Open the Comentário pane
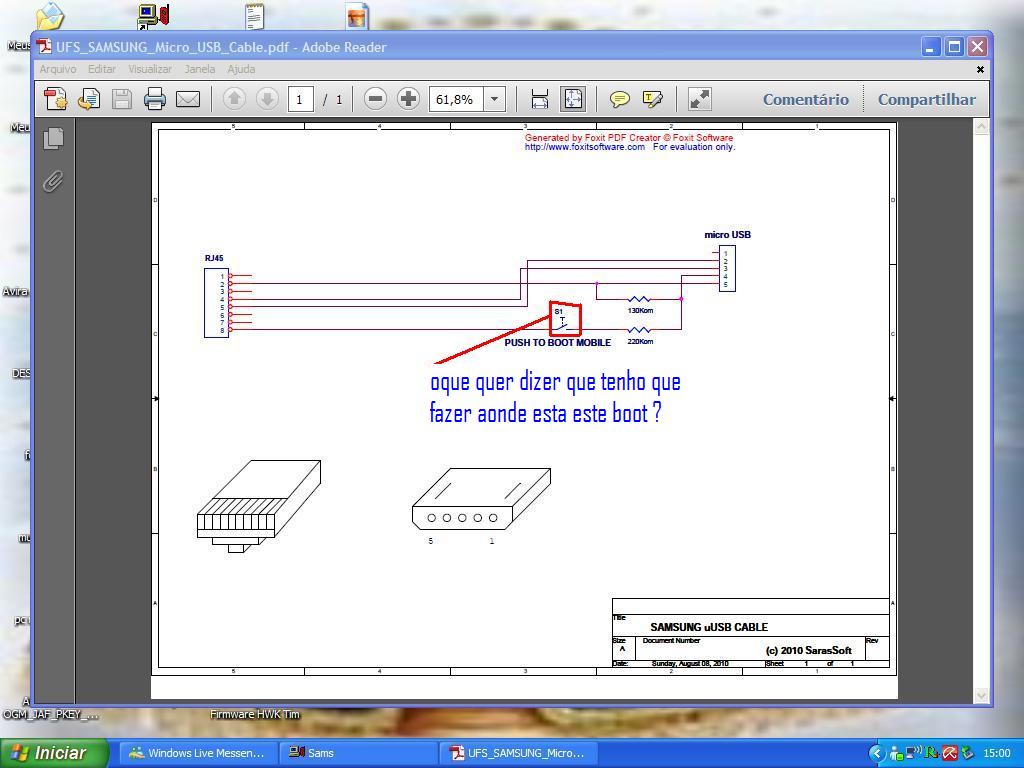 [805, 99]
